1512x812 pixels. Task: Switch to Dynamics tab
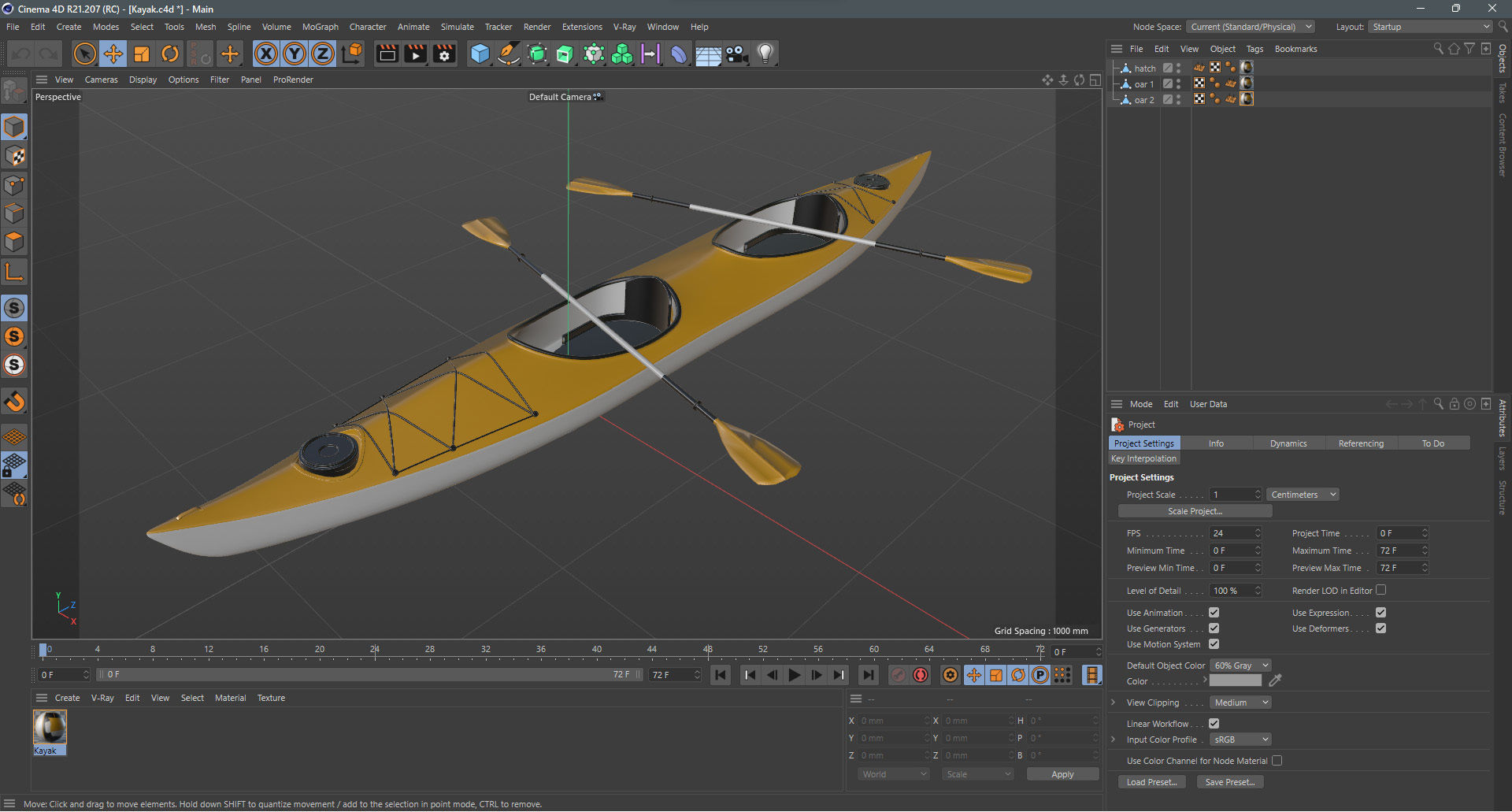pos(1288,443)
